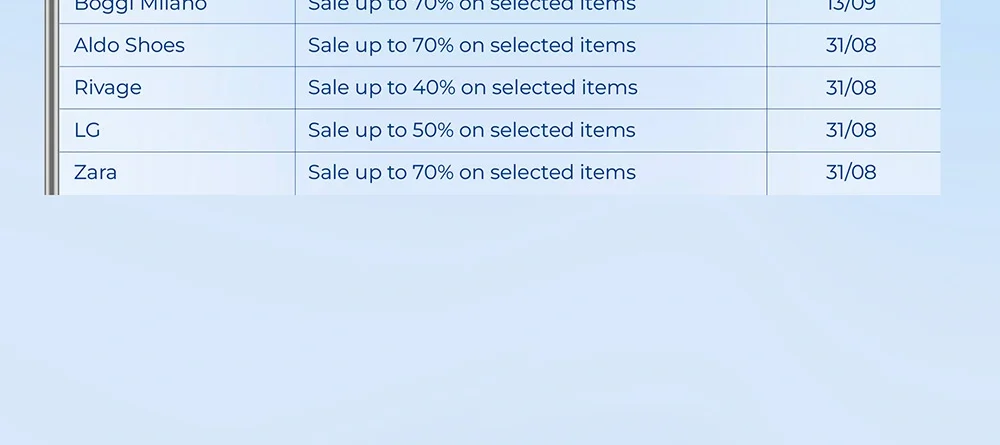Click the empty area below the table
Image resolution: width=1000 pixels, height=445 pixels.
click(x=500, y=320)
